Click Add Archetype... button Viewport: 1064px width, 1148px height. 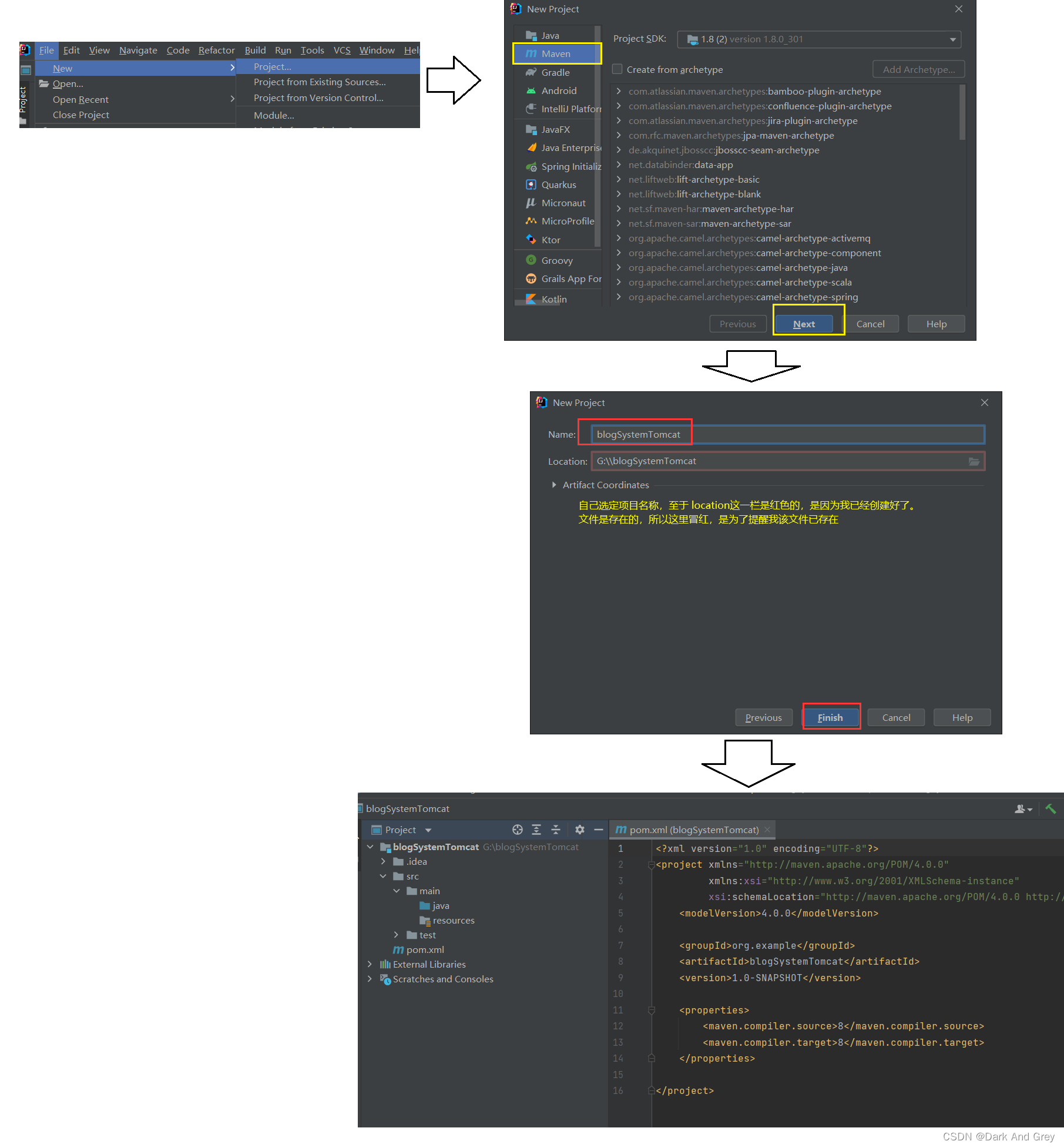click(918, 69)
